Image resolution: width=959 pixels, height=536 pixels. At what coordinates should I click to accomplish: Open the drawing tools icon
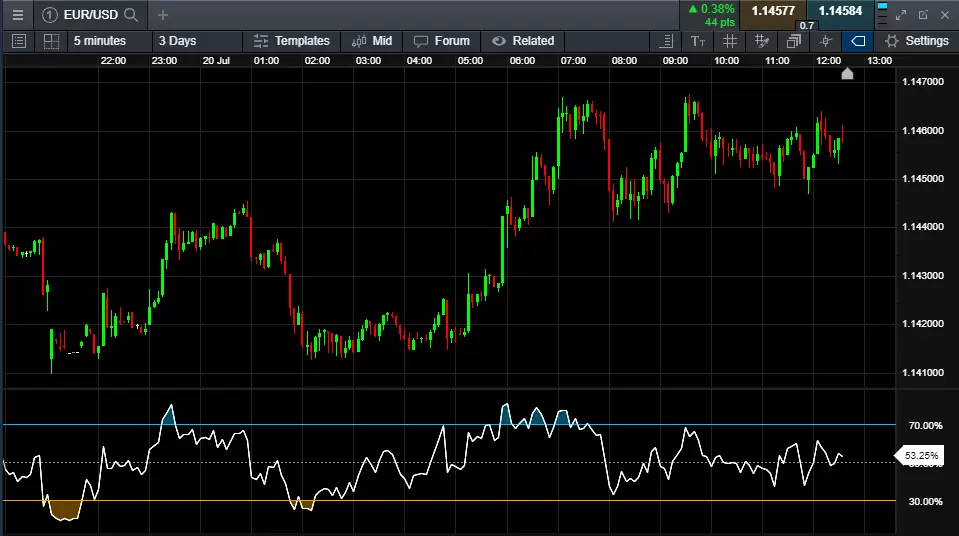click(762, 41)
